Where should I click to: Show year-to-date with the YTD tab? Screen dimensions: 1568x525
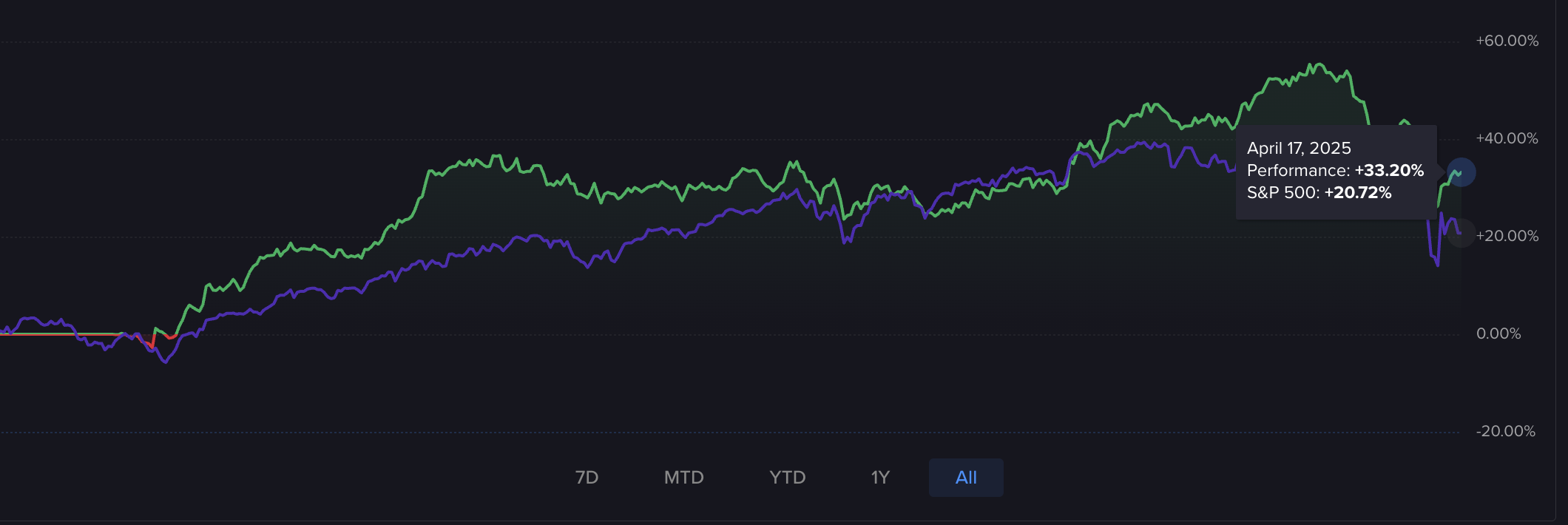(x=787, y=478)
